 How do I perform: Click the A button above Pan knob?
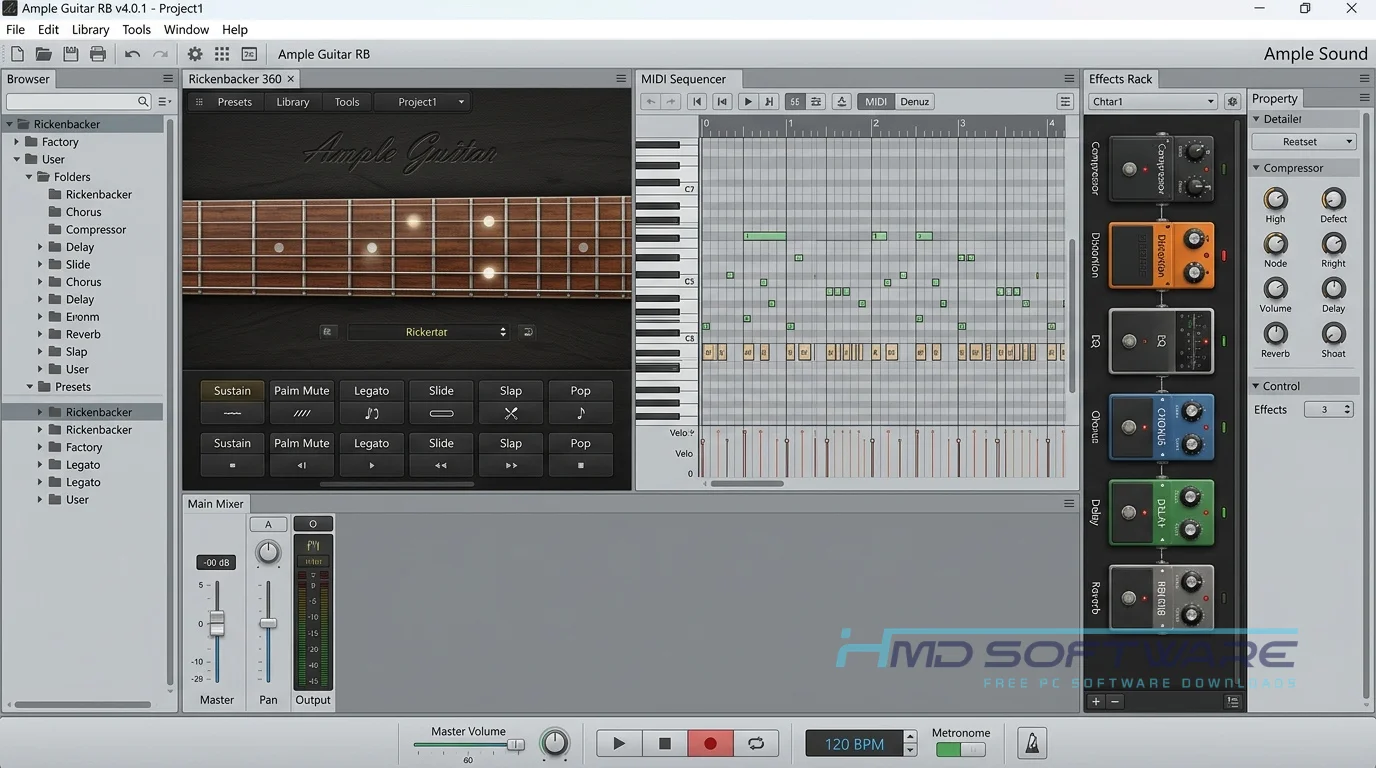coord(268,524)
